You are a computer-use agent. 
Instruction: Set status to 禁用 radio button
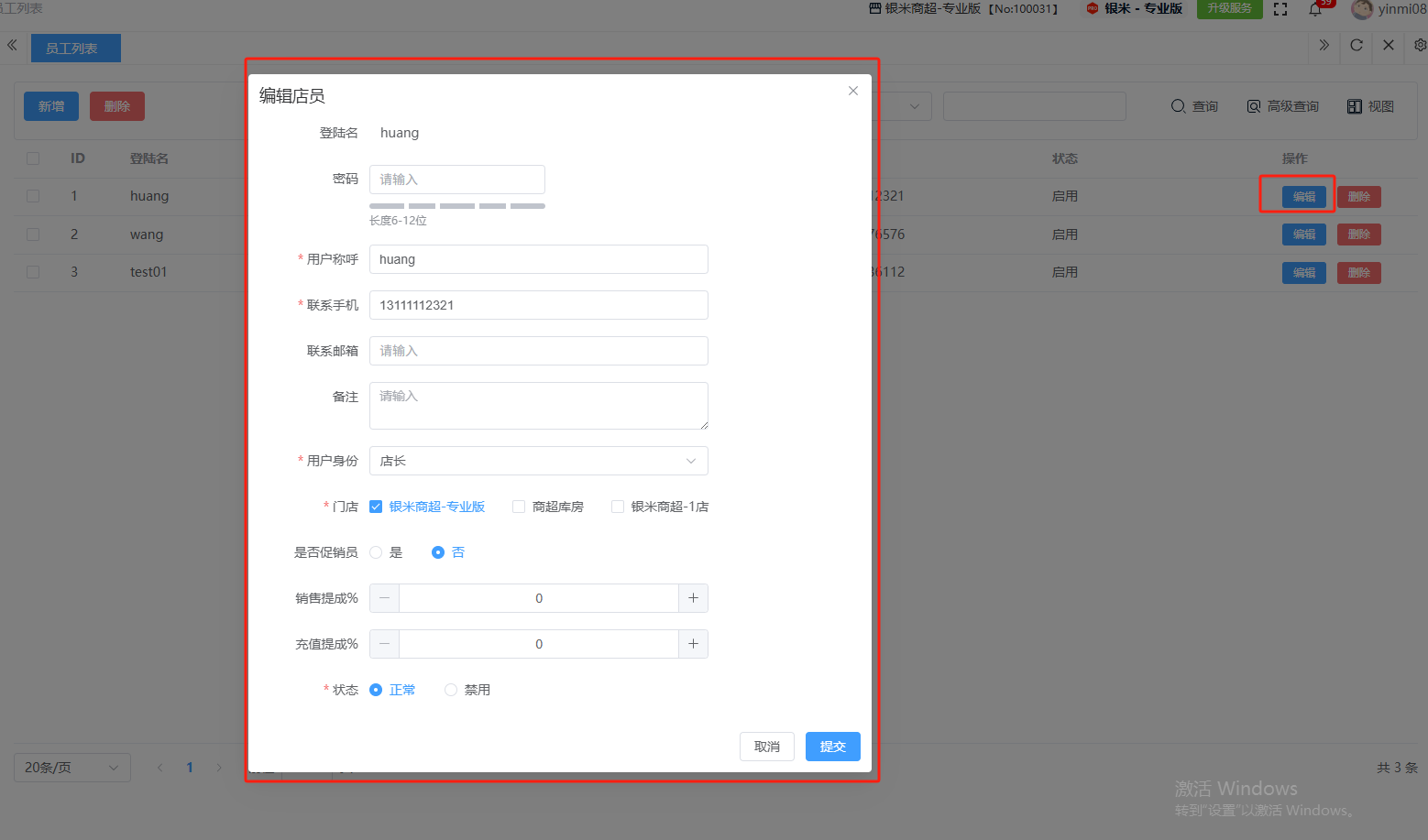pyautogui.click(x=451, y=690)
